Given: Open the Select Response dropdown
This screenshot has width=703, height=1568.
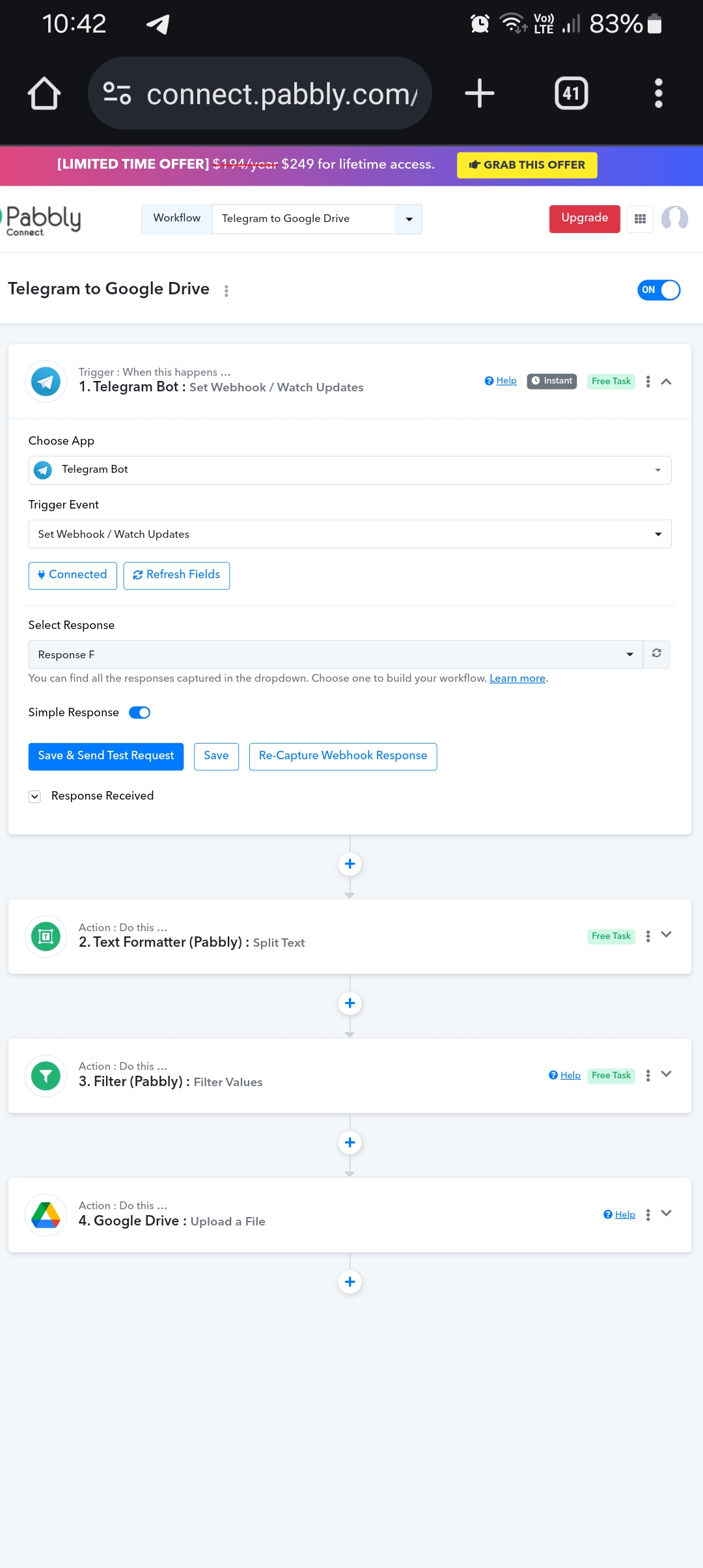Looking at the screenshot, I should [x=336, y=654].
